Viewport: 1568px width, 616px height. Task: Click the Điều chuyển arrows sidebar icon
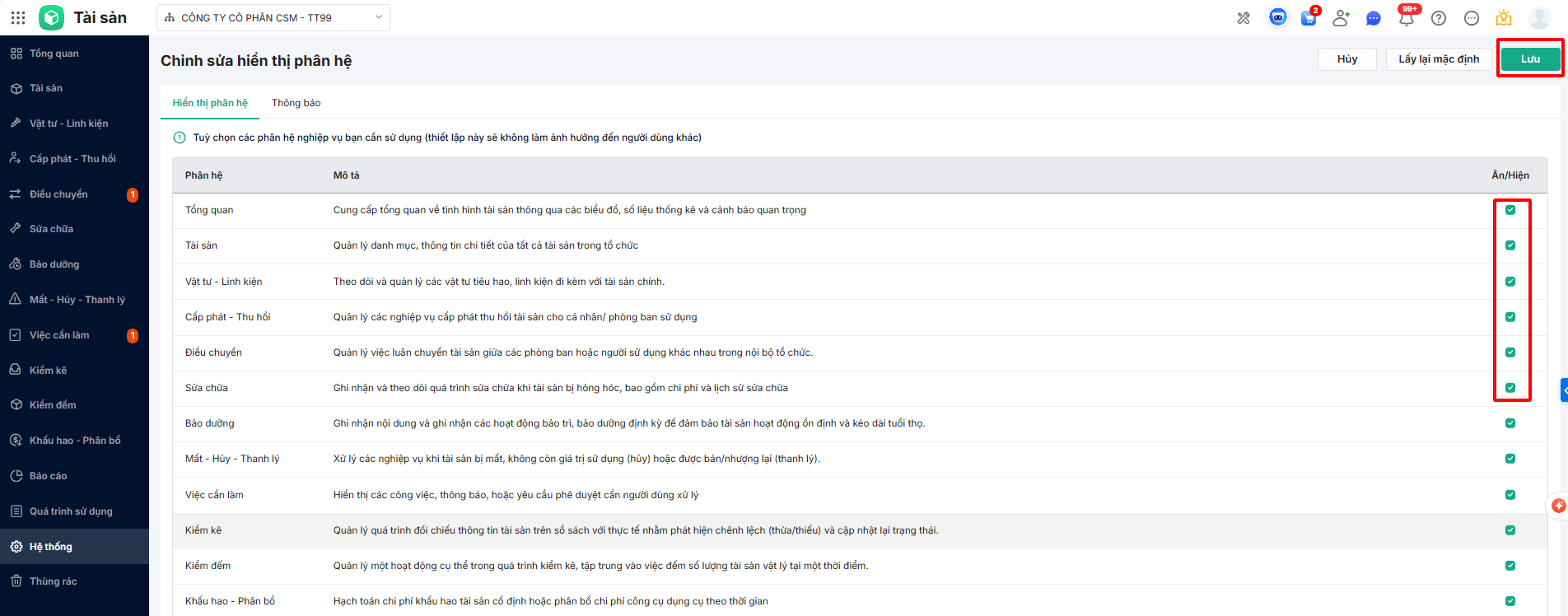(x=16, y=194)
